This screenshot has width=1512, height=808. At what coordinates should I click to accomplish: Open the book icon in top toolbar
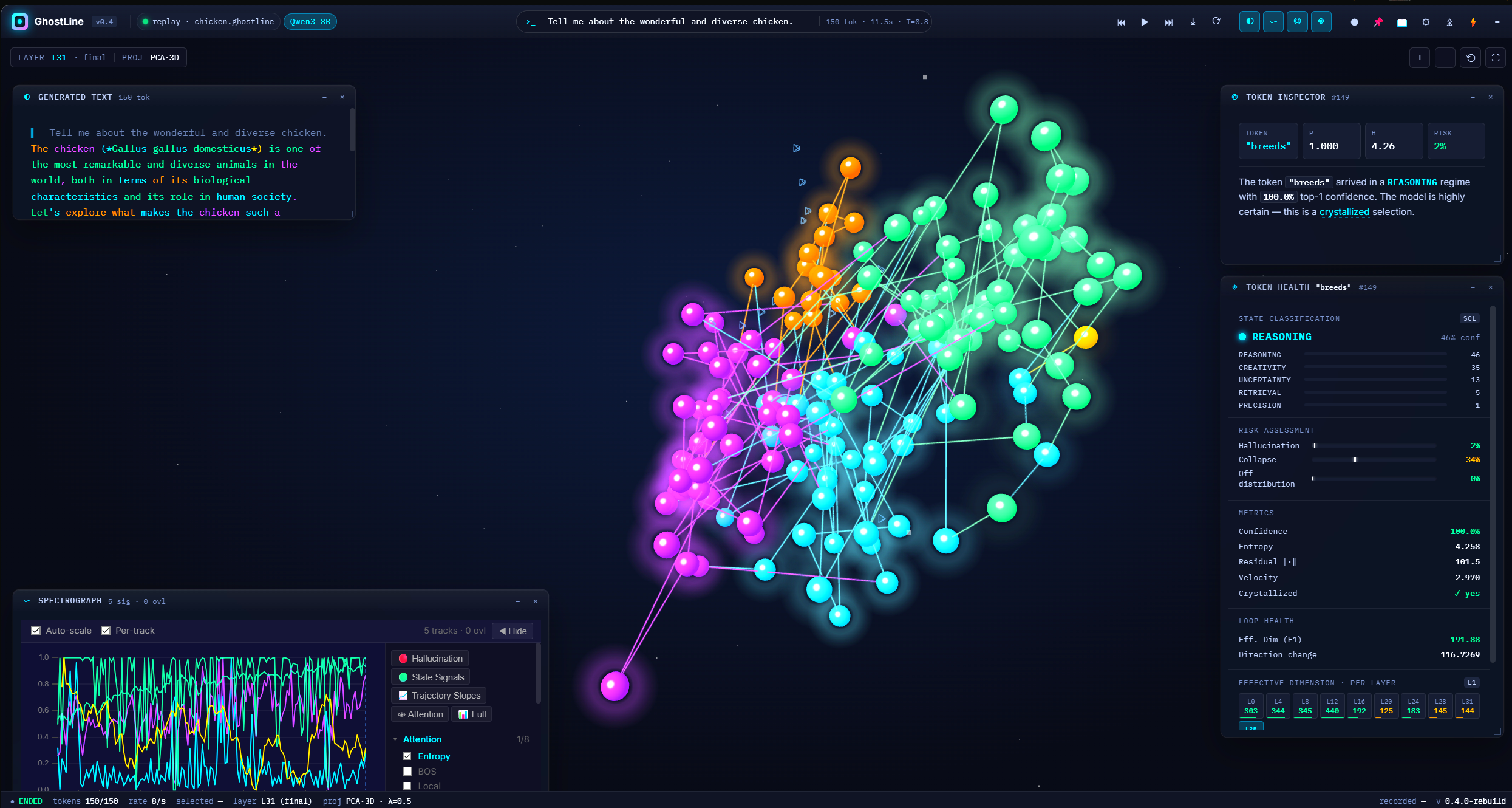tap(1402, 22)
